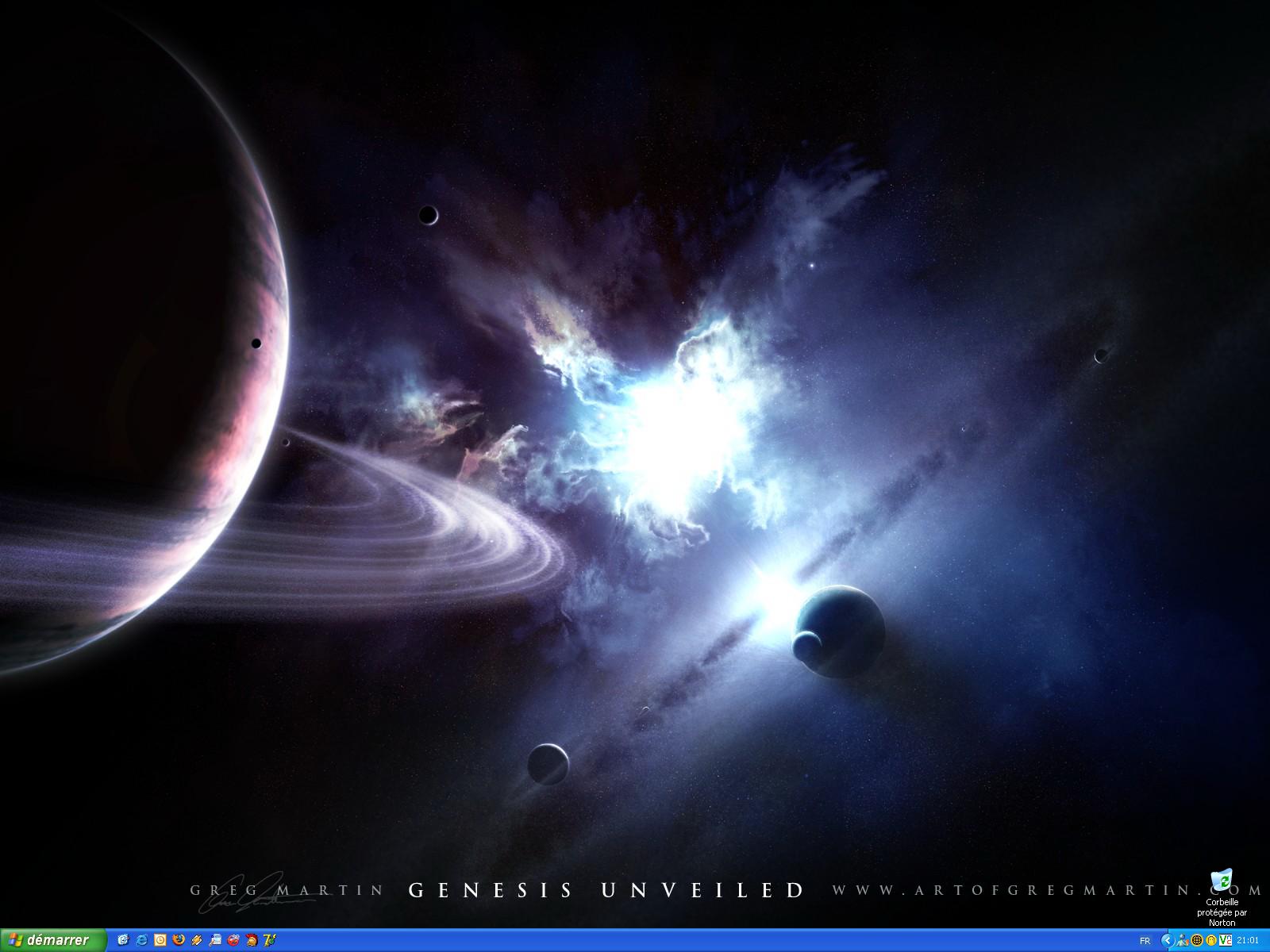
Task: Open the red round quick launch icon
Action: (233, 940)
